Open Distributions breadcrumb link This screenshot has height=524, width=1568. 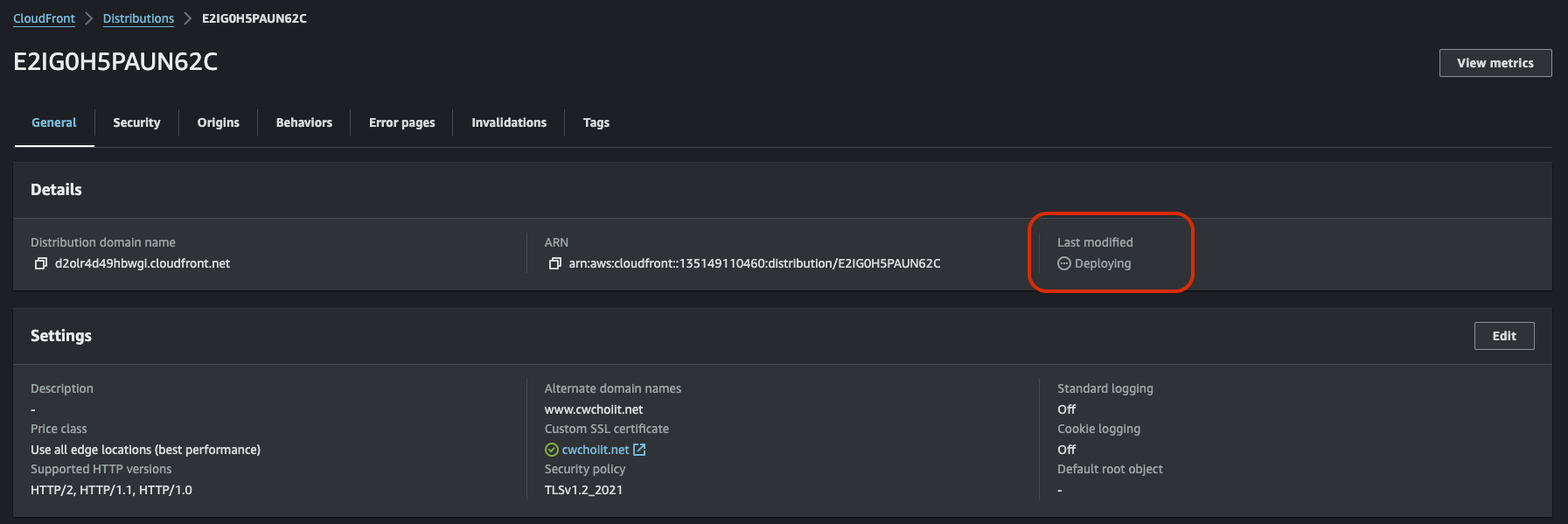(x=138, y=18)
